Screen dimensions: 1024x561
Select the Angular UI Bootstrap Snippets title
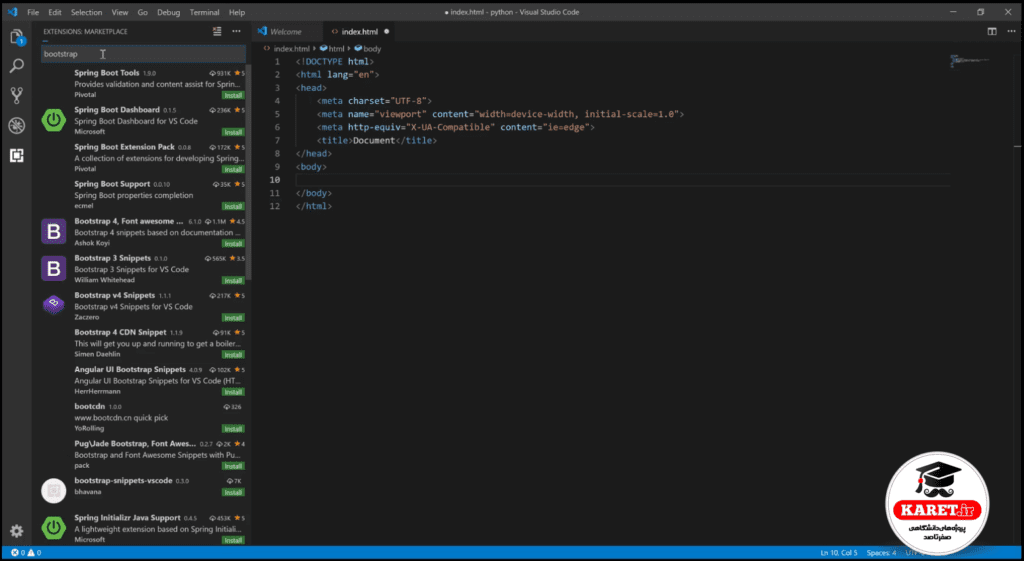tap(130, 370)
